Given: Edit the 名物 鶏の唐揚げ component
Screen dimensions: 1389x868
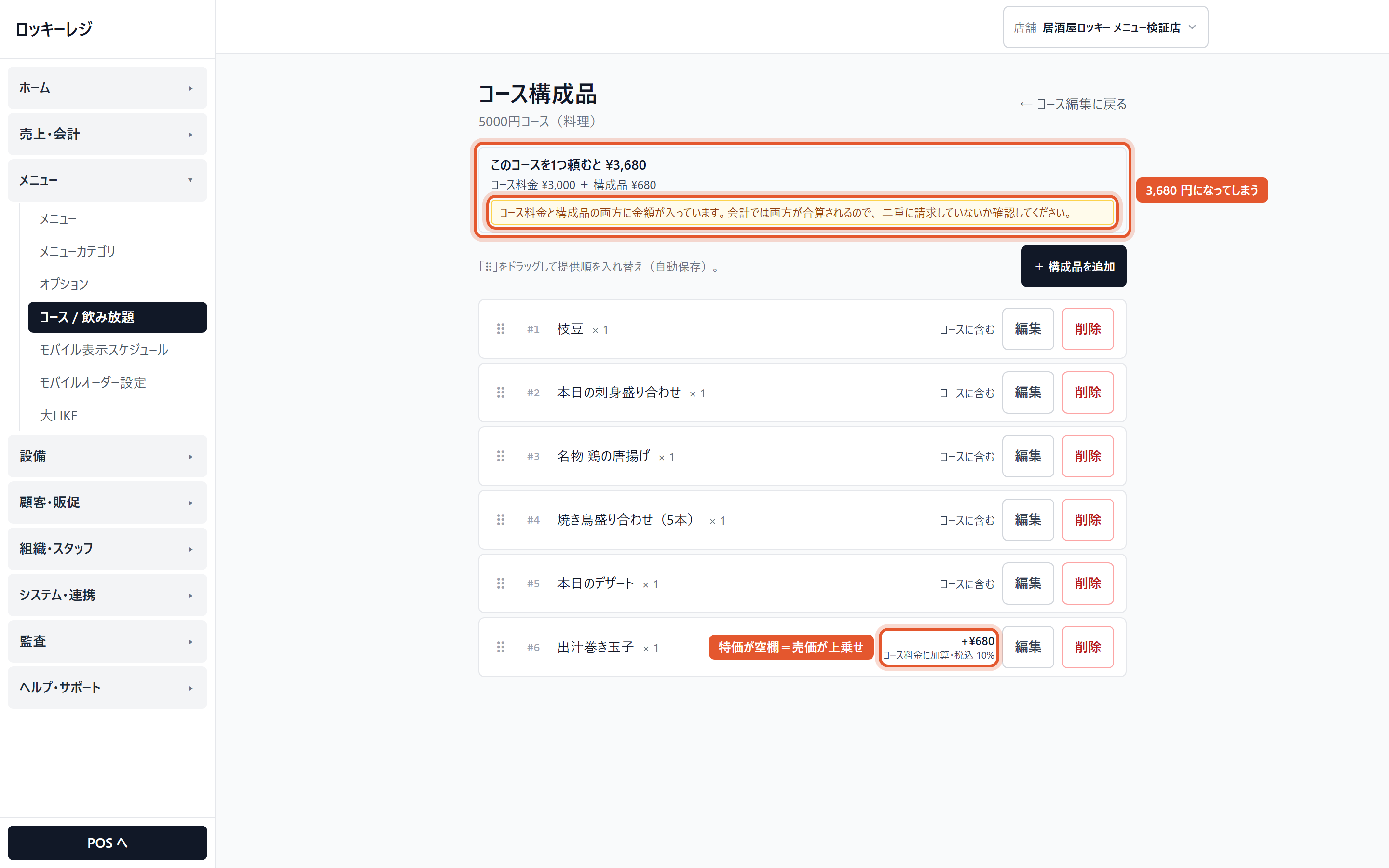Looking at the screenshot, I should 1027,456.
